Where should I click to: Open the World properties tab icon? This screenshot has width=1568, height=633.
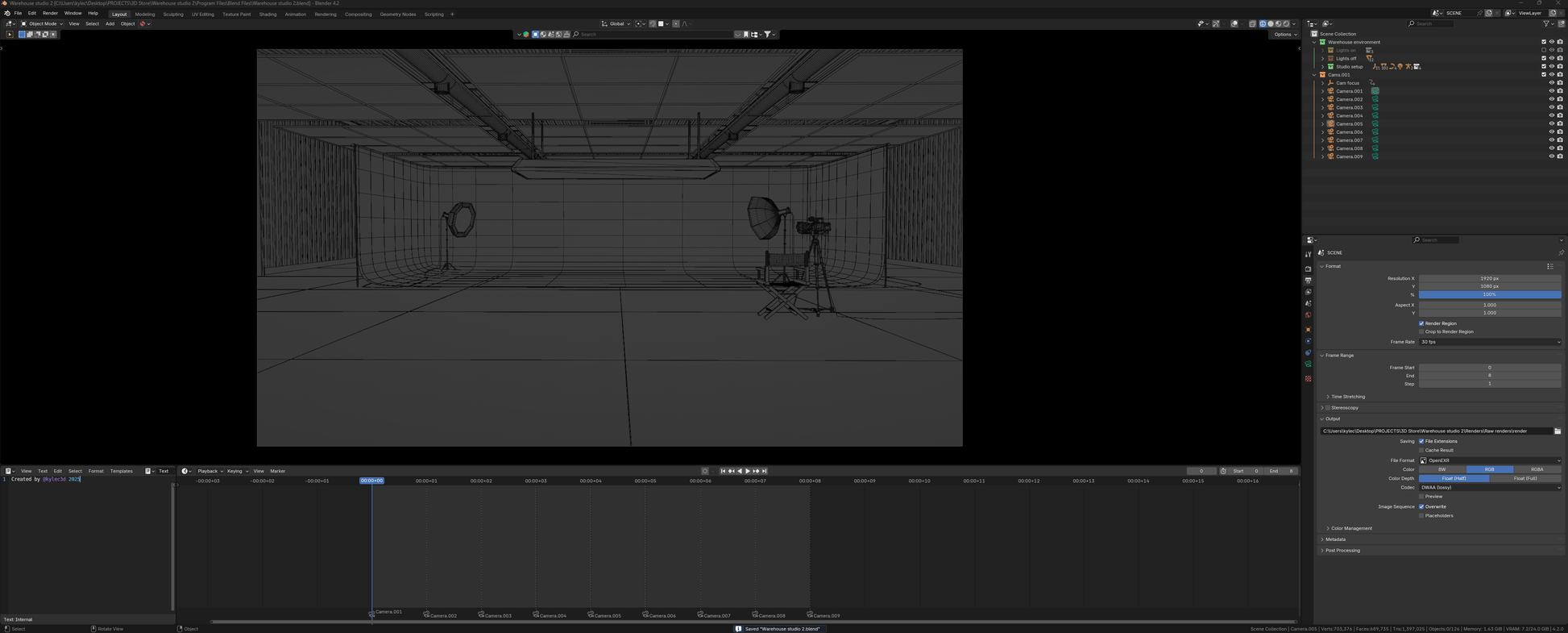click(x=1308, y=315)
